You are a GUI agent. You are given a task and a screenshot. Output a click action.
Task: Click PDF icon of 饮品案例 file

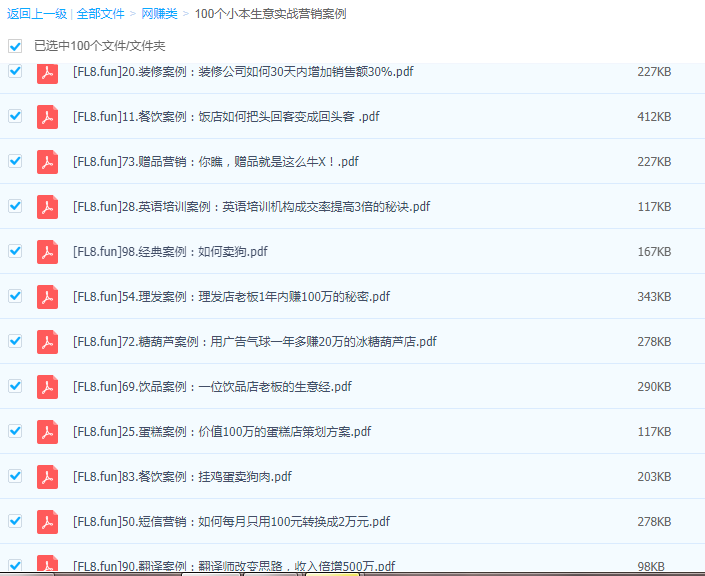[x=47, y=387]
